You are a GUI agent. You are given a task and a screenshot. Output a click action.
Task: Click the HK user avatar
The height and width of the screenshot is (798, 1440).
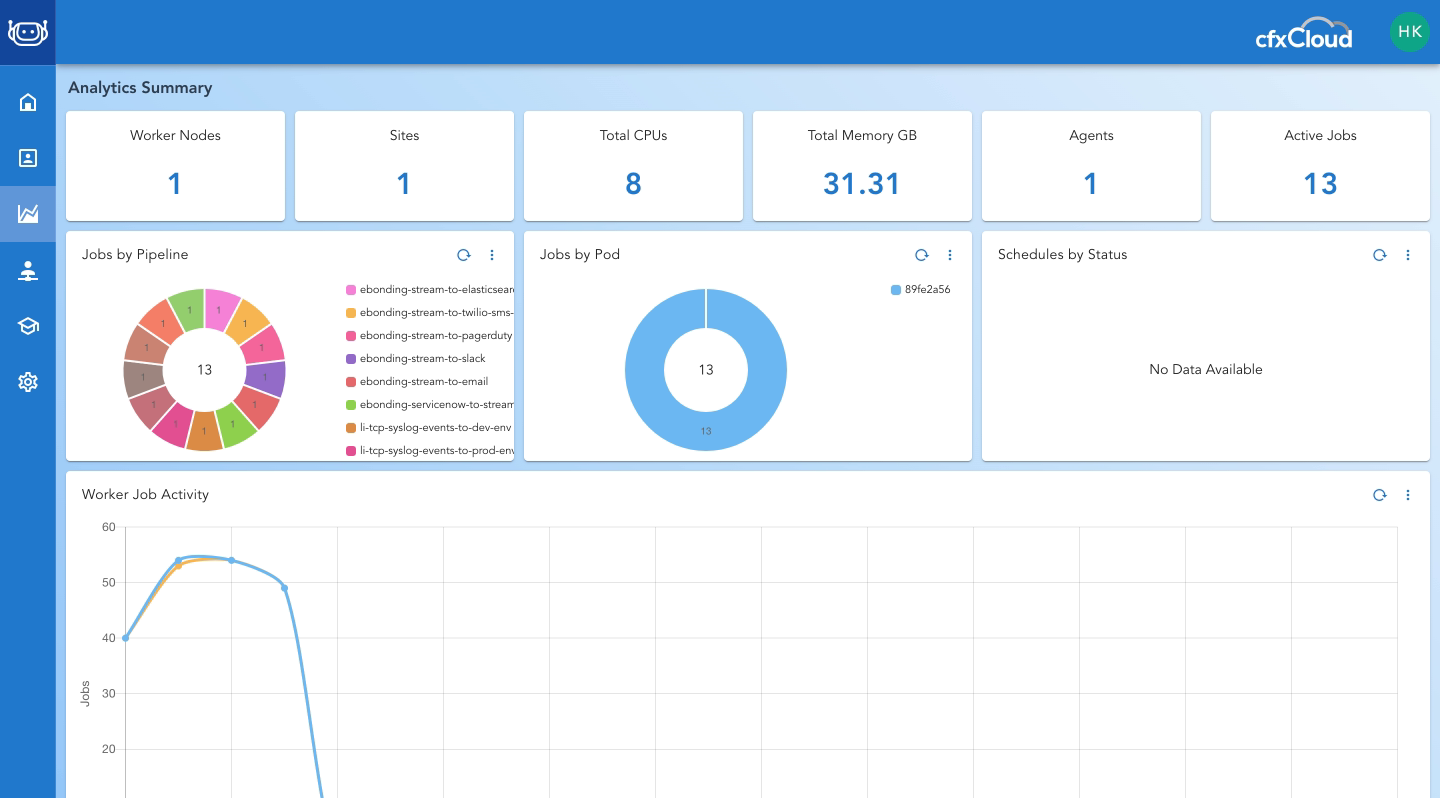(x=1410, y=32)
